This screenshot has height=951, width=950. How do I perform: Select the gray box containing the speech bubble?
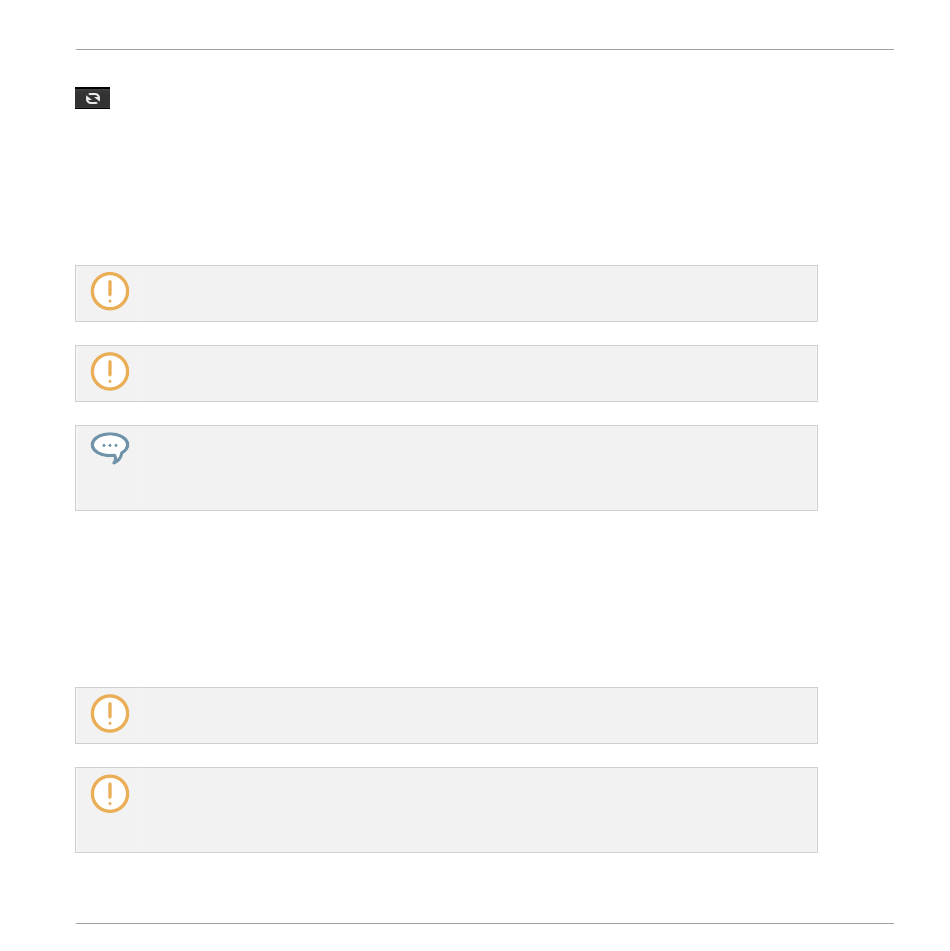click(446, 468)
